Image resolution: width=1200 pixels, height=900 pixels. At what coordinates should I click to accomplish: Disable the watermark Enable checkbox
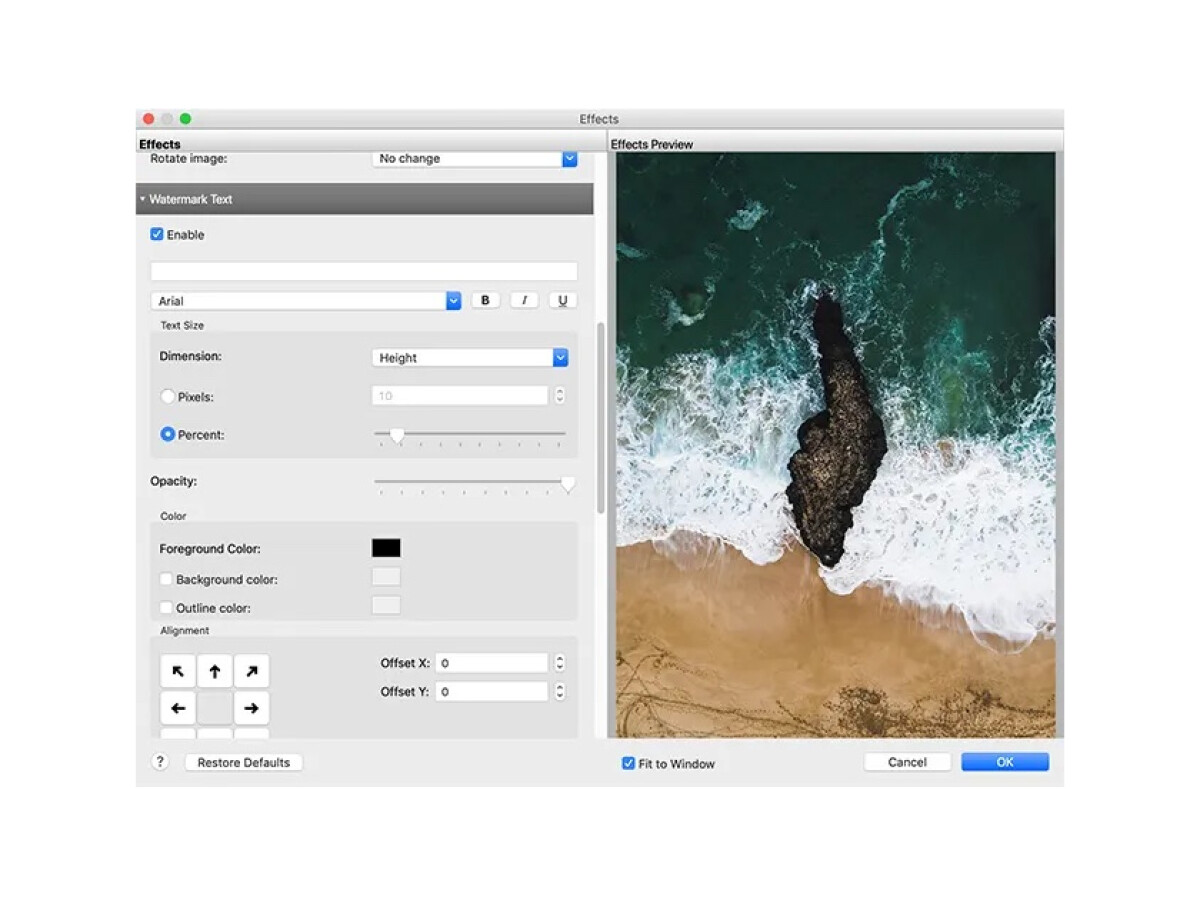(x=157, y=235)
